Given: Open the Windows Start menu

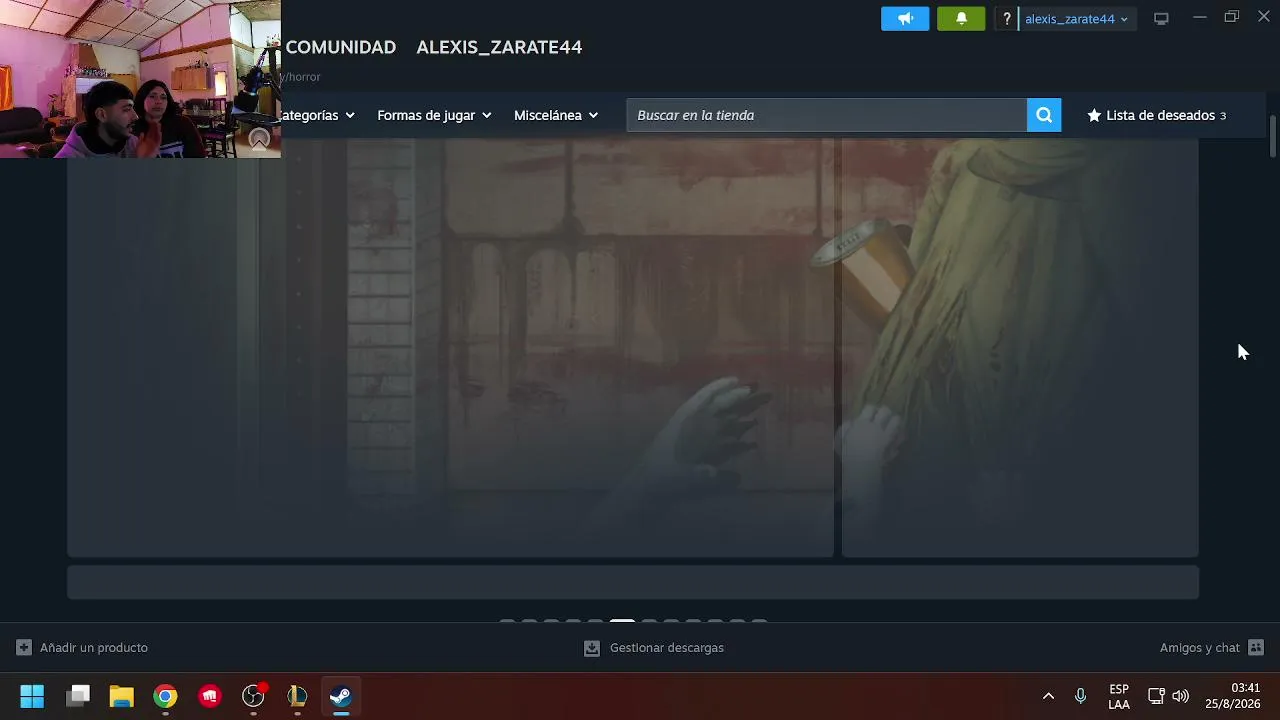Looking at the screenshot, I should (x=32, y=696).
